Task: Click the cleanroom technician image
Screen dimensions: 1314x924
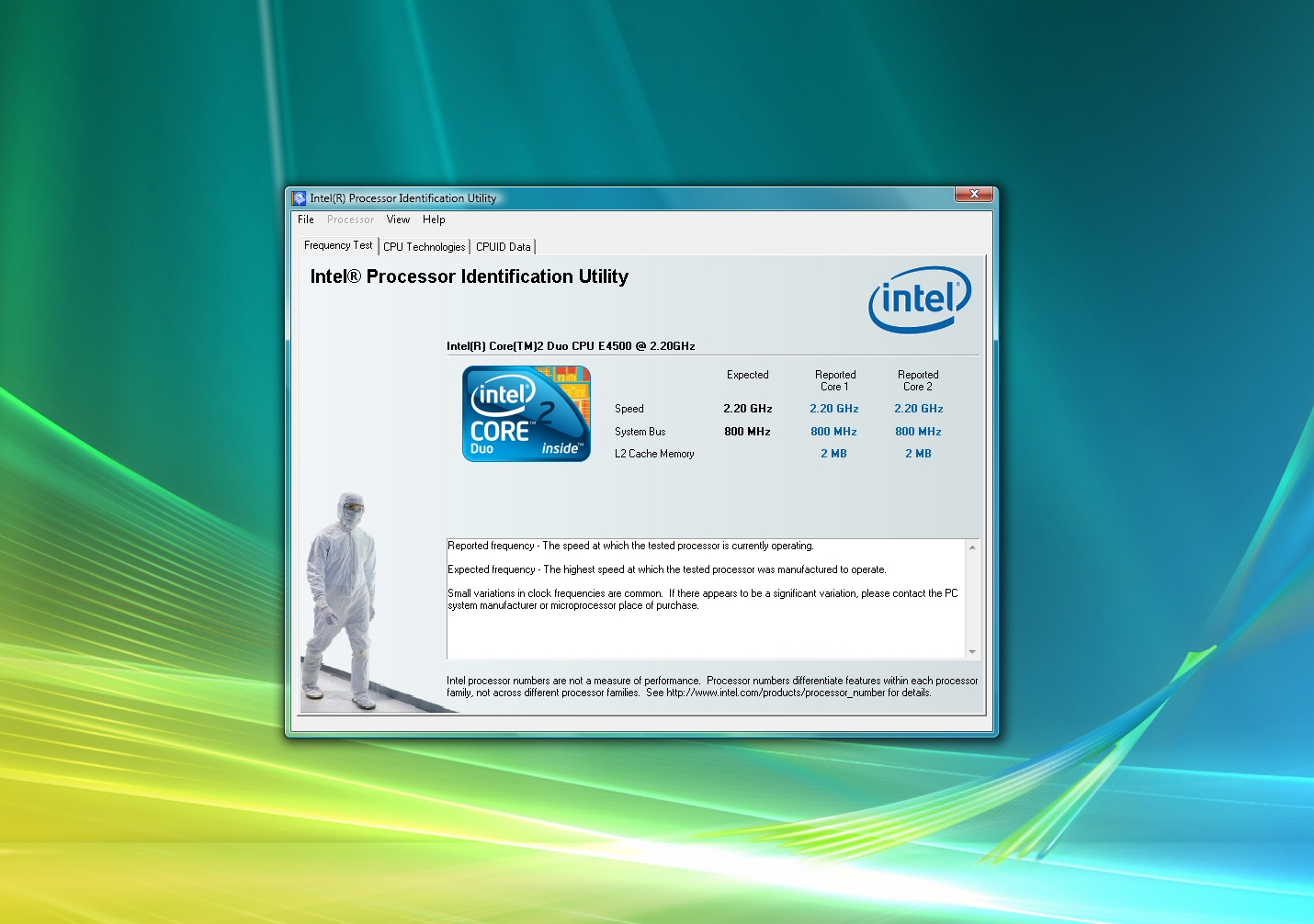Action: (342, 602)
